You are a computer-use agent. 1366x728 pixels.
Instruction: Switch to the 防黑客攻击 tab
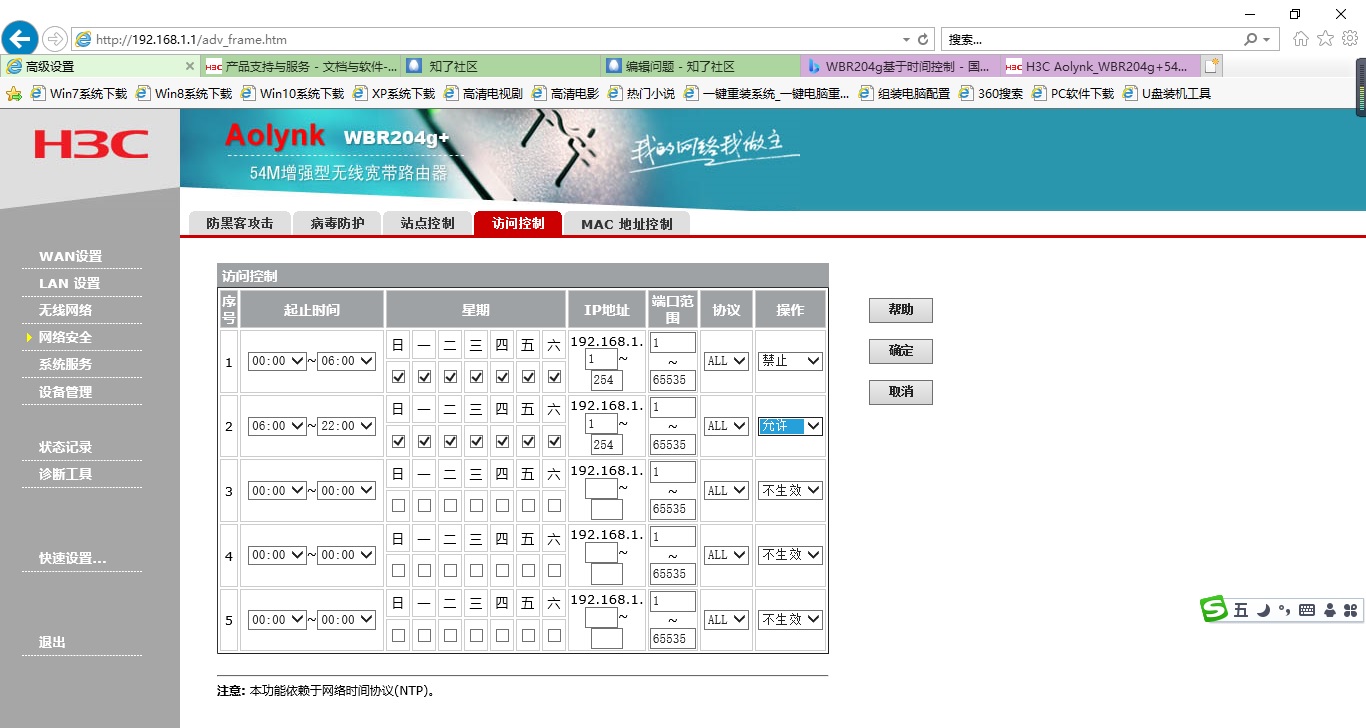[x=239, y=223]
